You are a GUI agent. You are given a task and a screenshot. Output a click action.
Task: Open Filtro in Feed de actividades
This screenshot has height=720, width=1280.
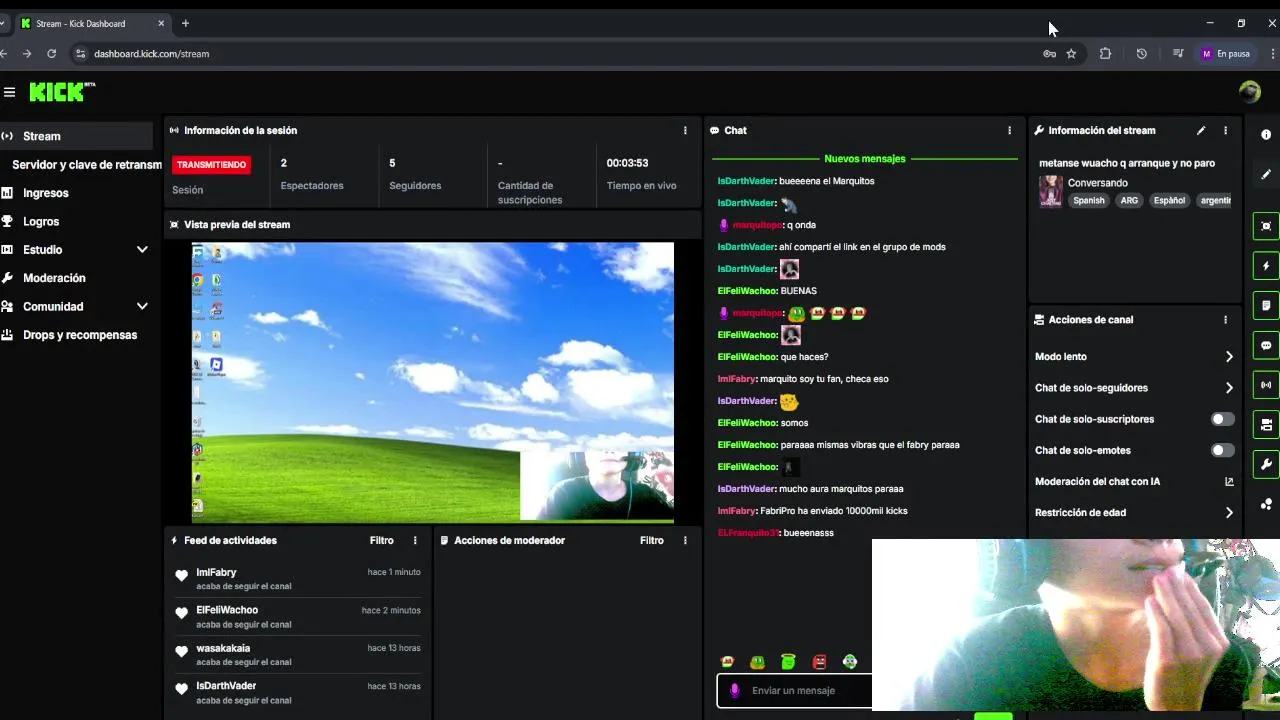click(x=382, y=540)
